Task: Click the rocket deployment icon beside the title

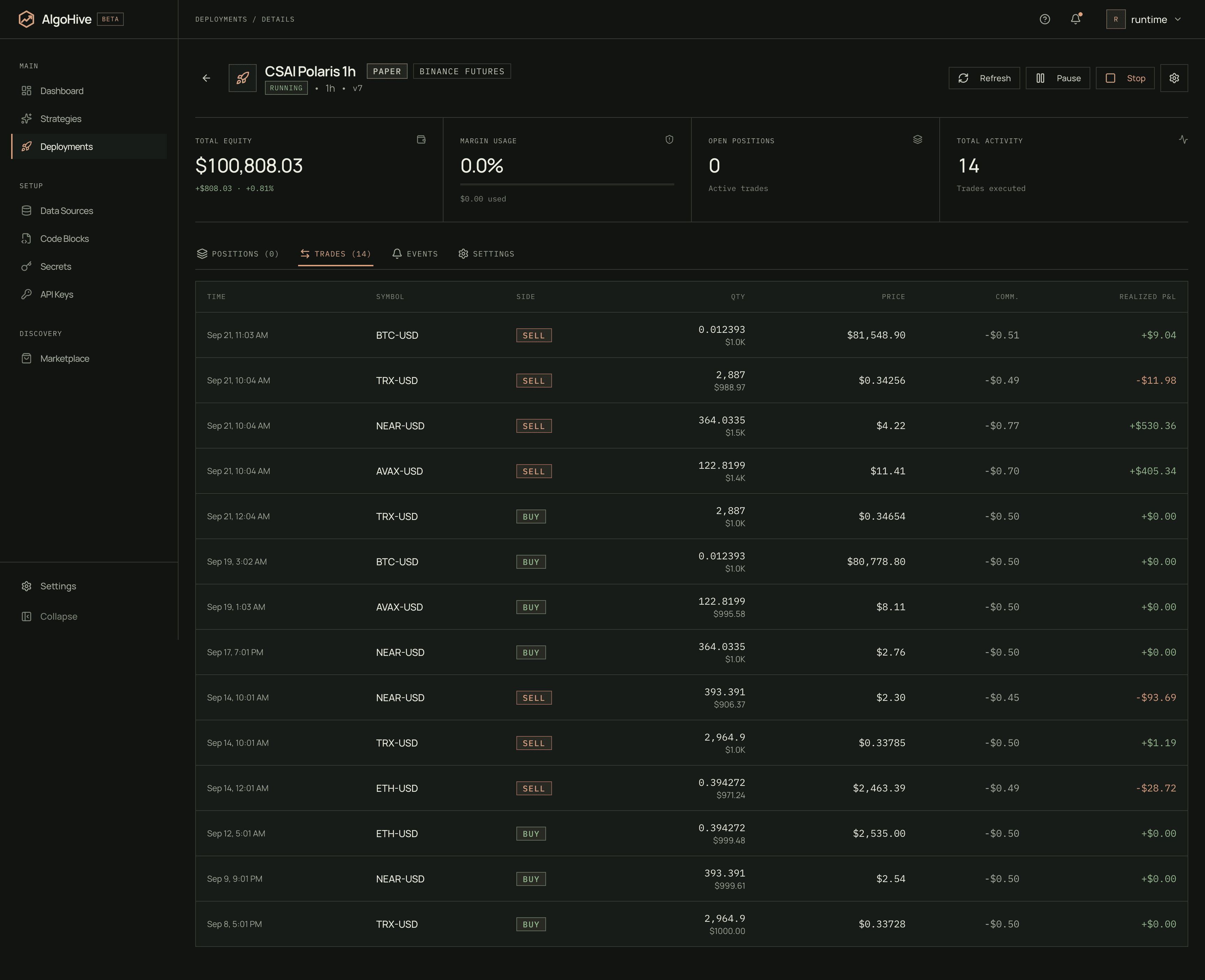Action: pos(243,78)
